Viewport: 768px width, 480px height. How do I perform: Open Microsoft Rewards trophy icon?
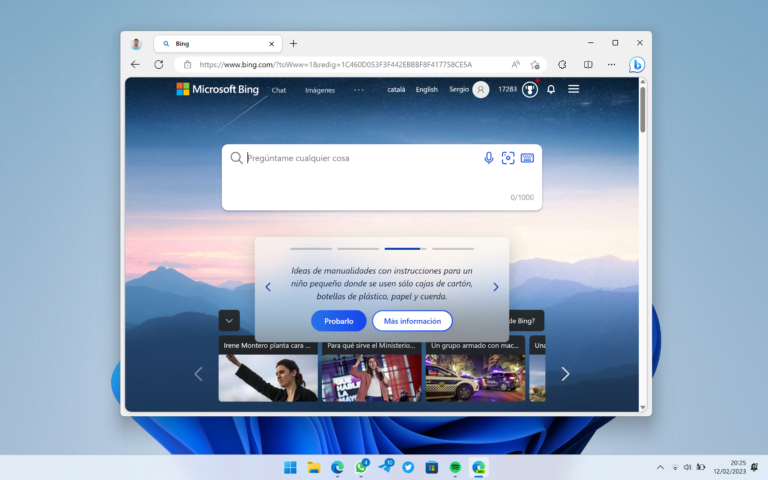[529, 90]
